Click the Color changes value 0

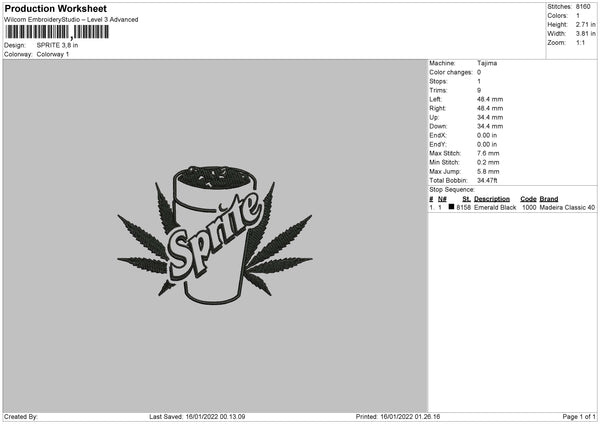[479, 72]
